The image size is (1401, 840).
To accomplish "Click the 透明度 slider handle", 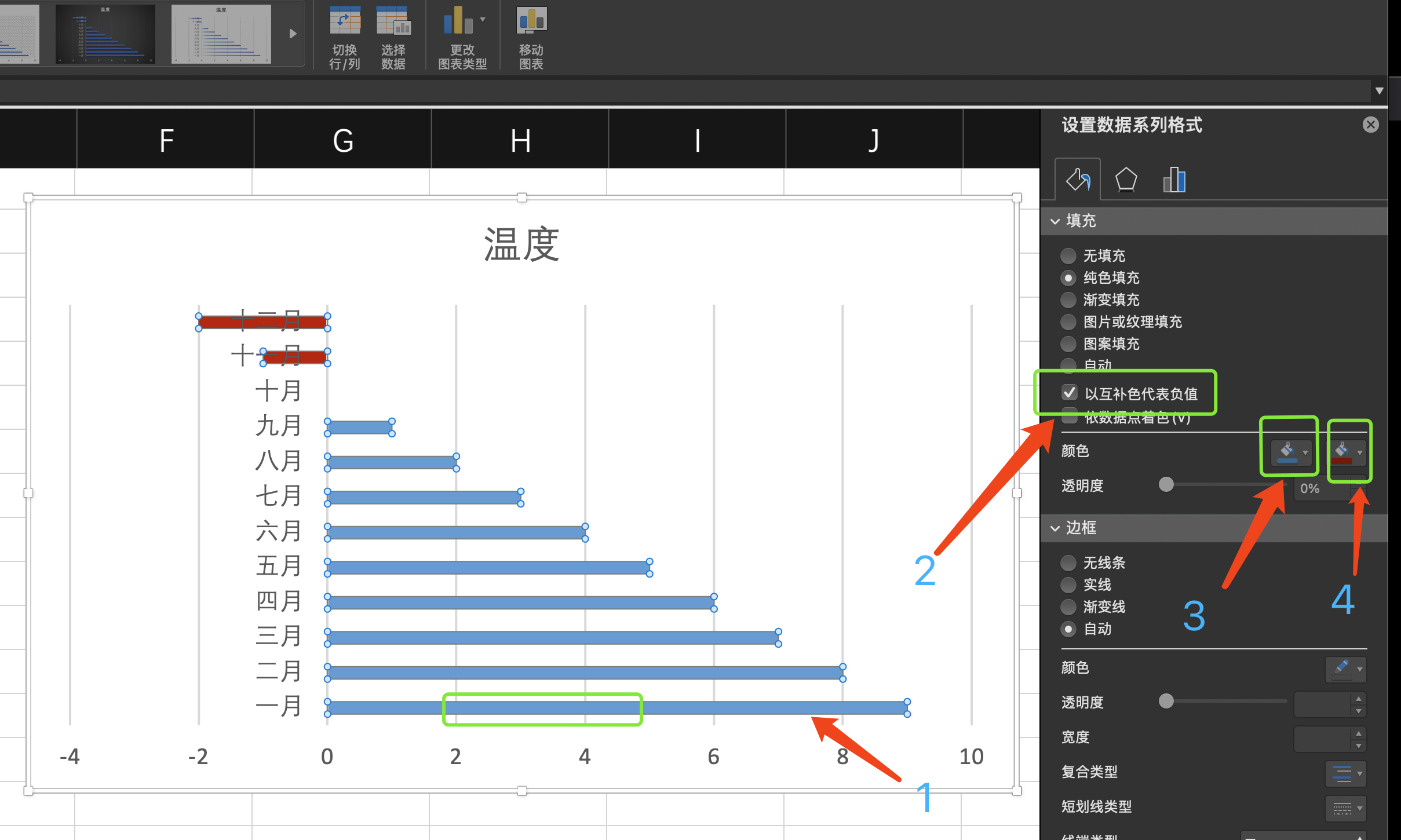I will tap(1166, 485).
